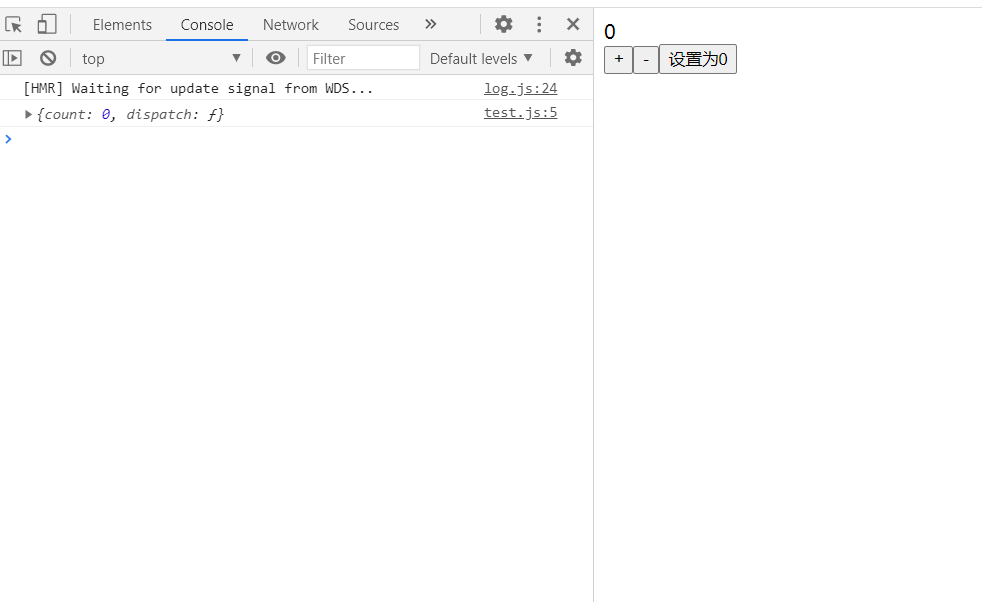Open the top JavaScript context dropdown
The image size is (982, 602).
[x=161, y=58]
